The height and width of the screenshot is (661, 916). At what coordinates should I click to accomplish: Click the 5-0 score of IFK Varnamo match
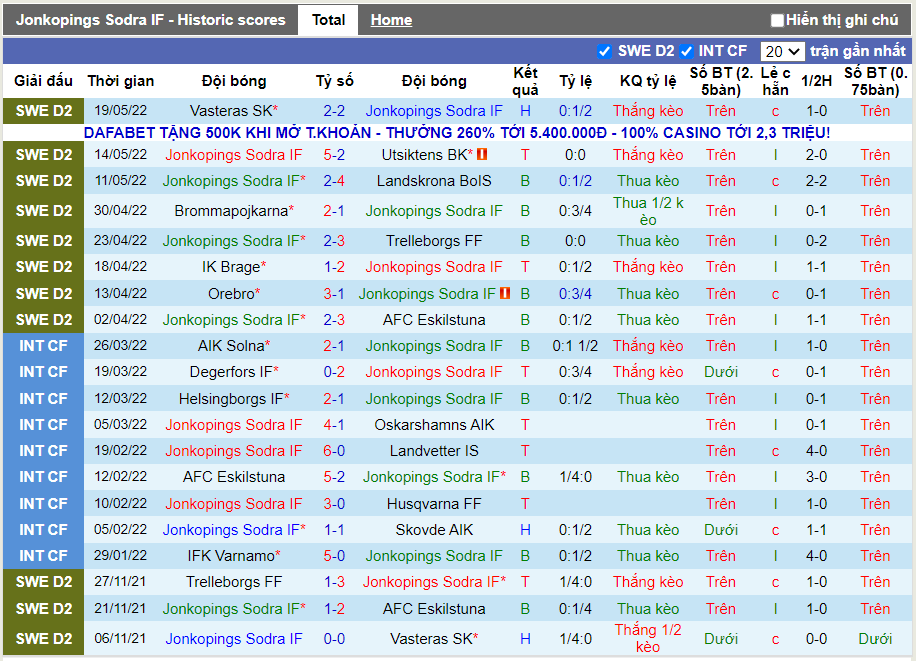334,556
